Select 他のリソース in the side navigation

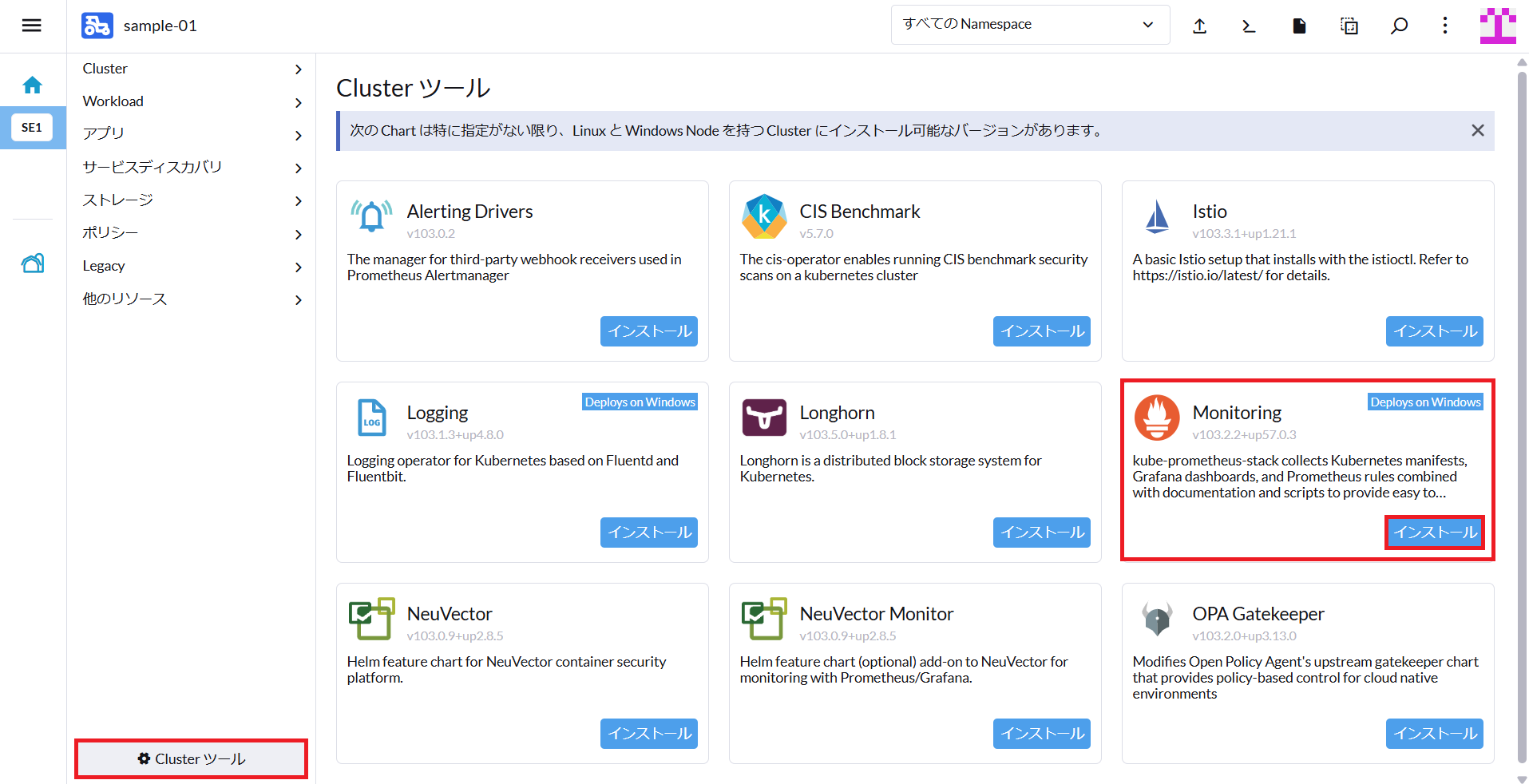pyautogui.click(x=125, y=299)
